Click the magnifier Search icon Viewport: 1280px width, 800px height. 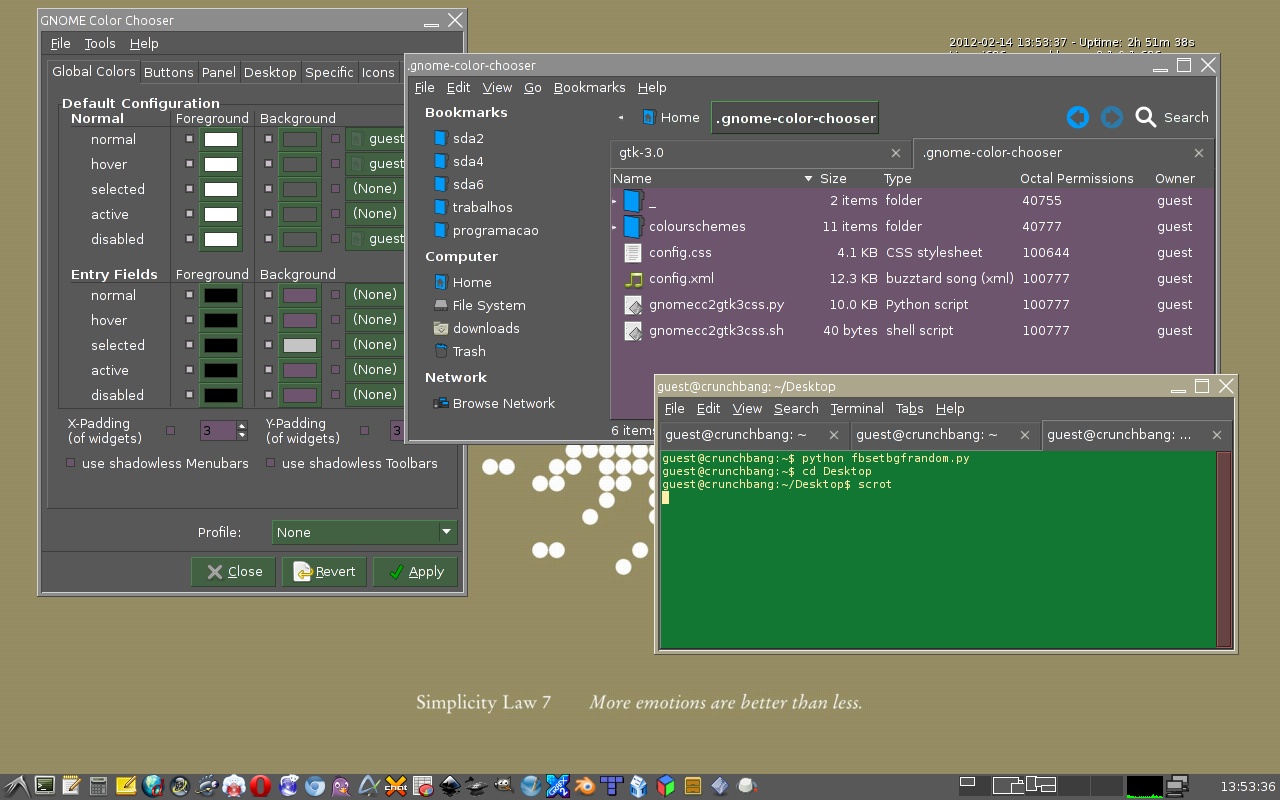coord(1146,117)
